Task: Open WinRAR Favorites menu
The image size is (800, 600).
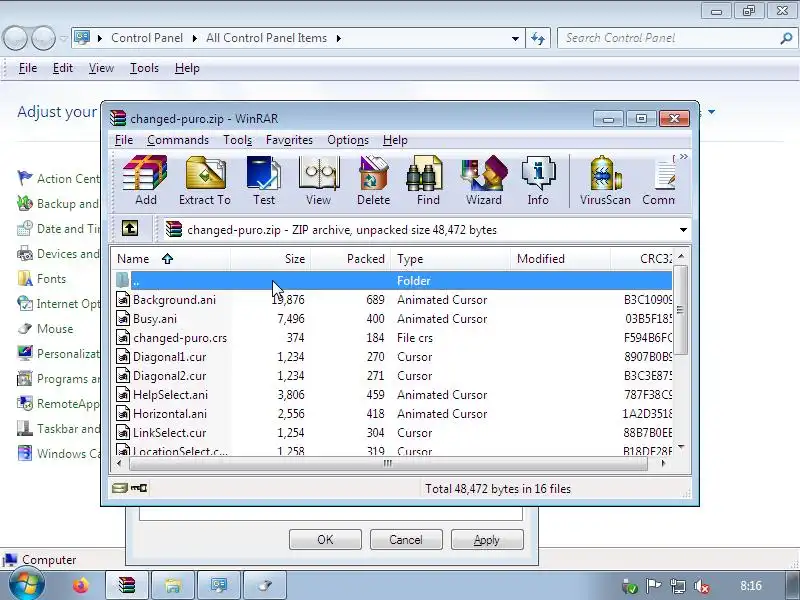Action: [289, 140]
